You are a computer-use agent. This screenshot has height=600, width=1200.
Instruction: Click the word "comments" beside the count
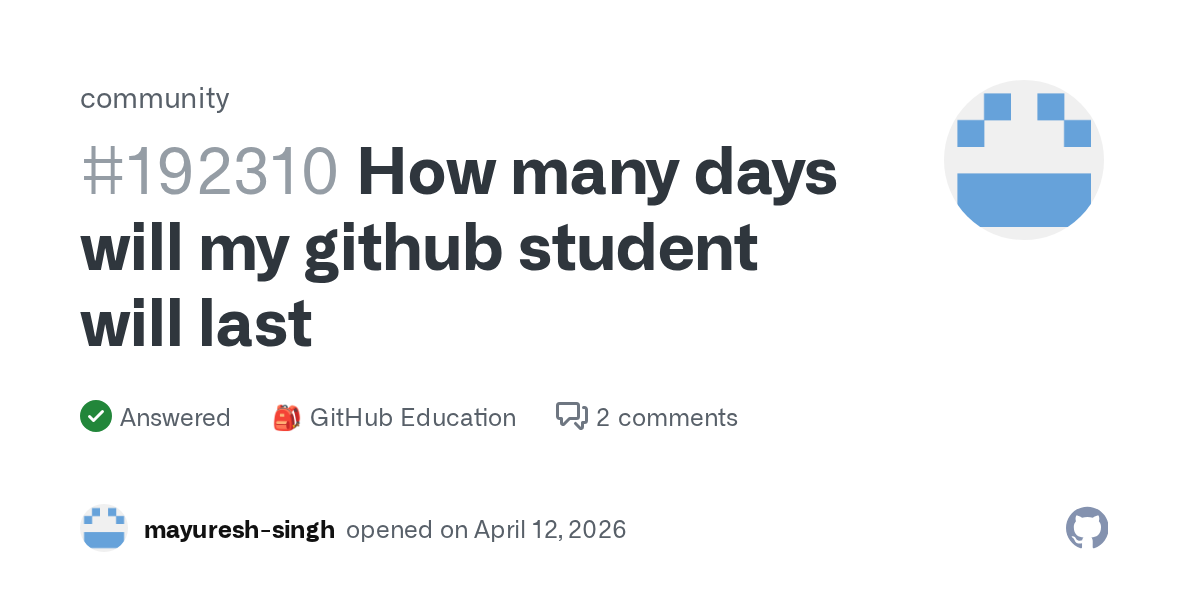tap(677, 417)
